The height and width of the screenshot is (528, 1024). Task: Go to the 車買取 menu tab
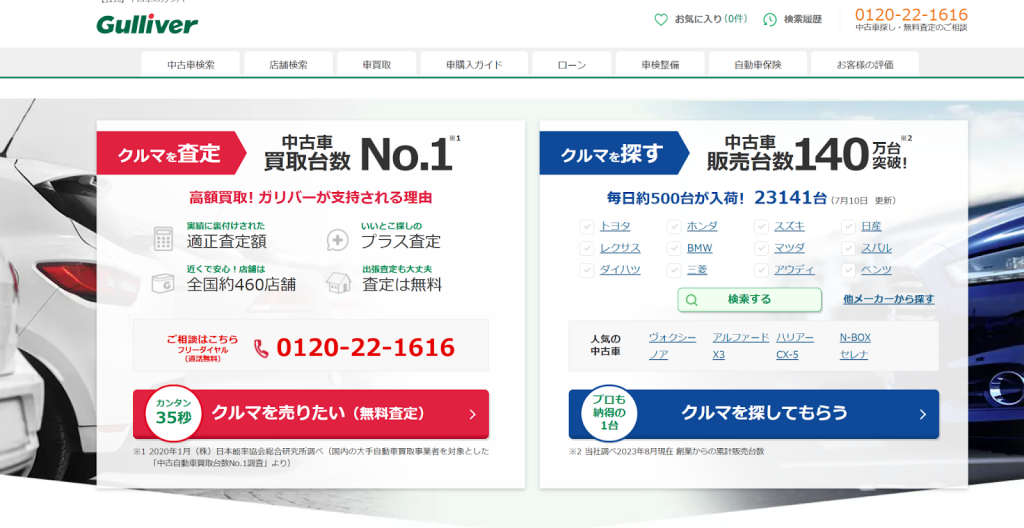(377, 65)
